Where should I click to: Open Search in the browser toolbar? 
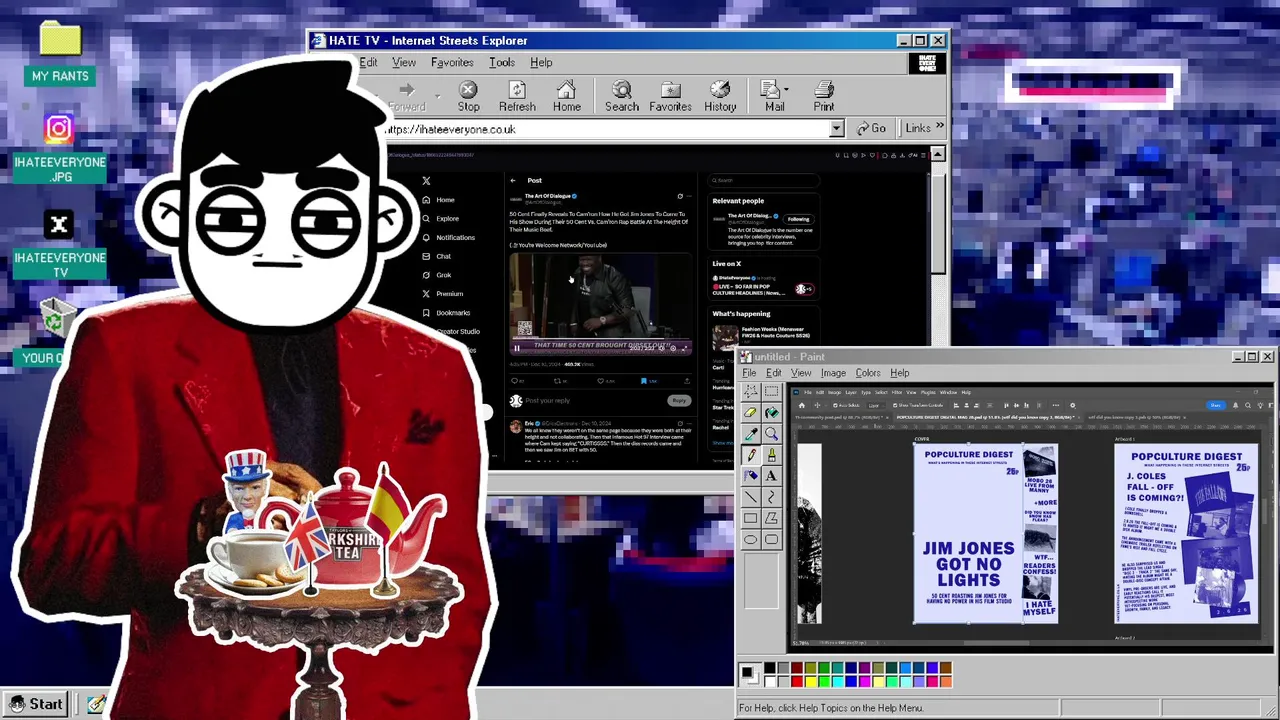click(x=621, y=96)
